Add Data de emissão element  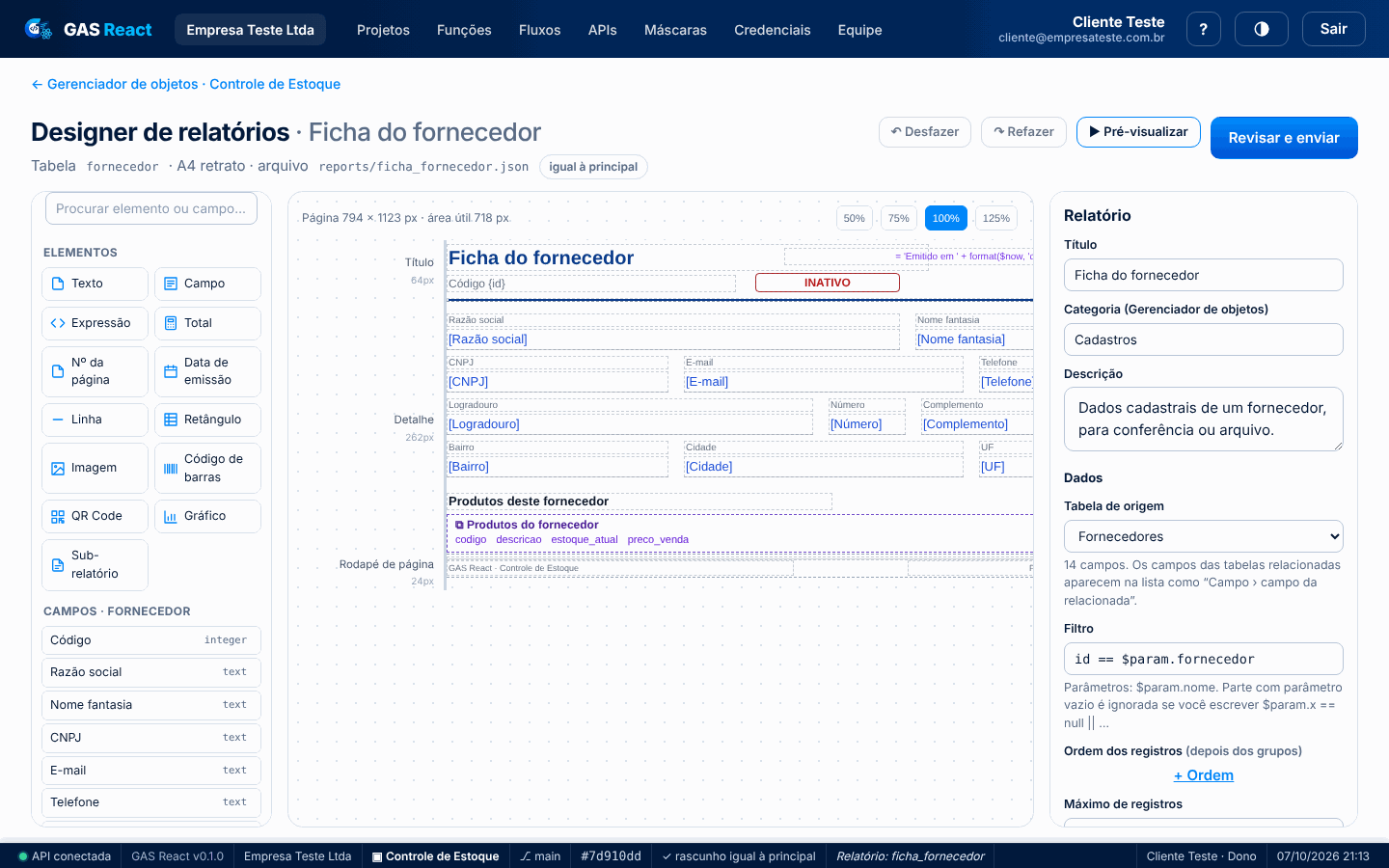(207, 371)
